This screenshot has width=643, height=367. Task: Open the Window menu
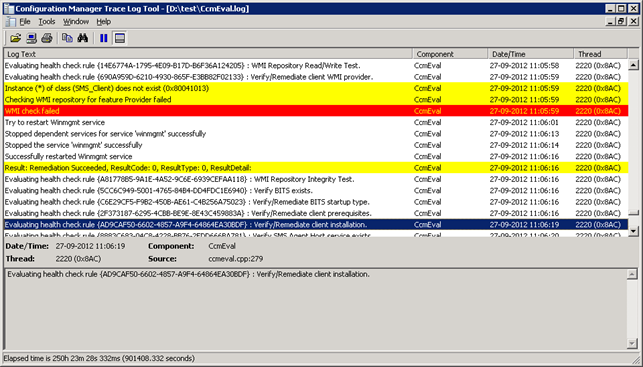76,22
